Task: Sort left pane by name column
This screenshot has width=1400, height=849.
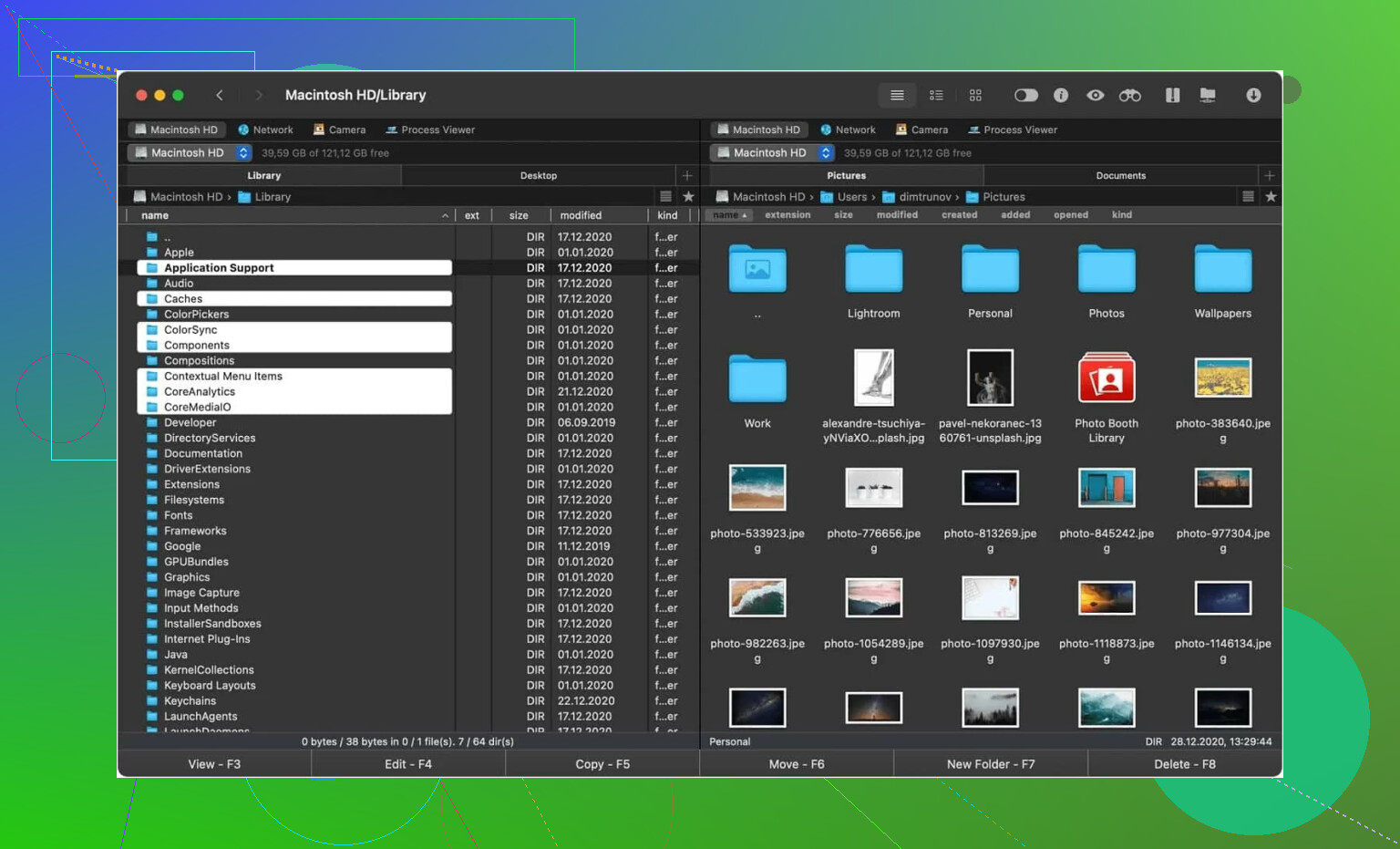Action: pyautogui.click(x=155, y=216)
